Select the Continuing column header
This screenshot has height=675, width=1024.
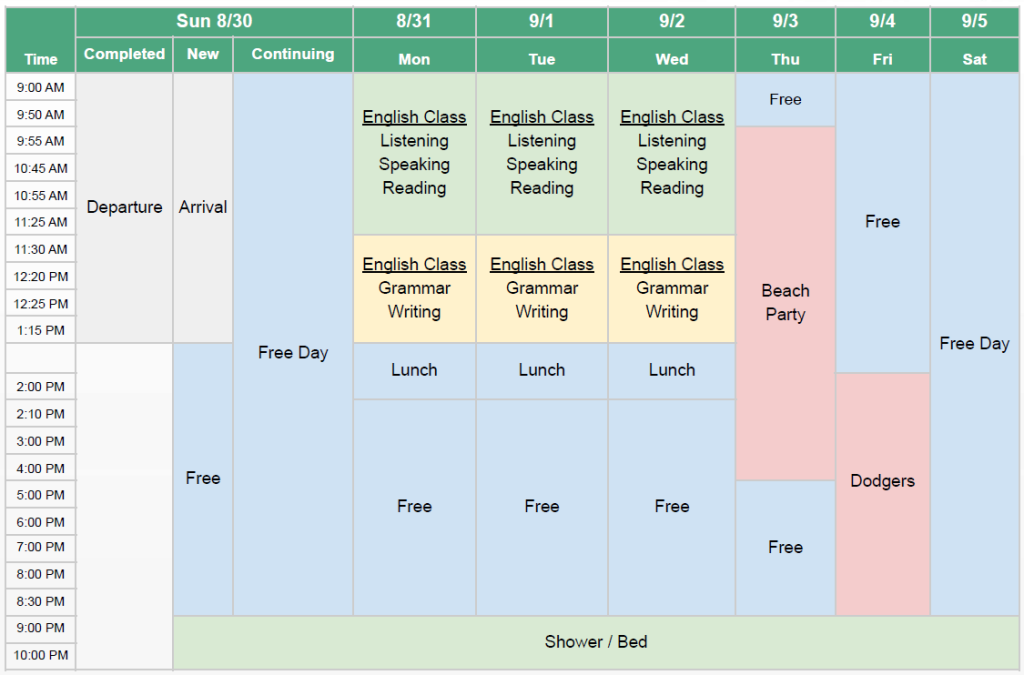pos(293,54)
